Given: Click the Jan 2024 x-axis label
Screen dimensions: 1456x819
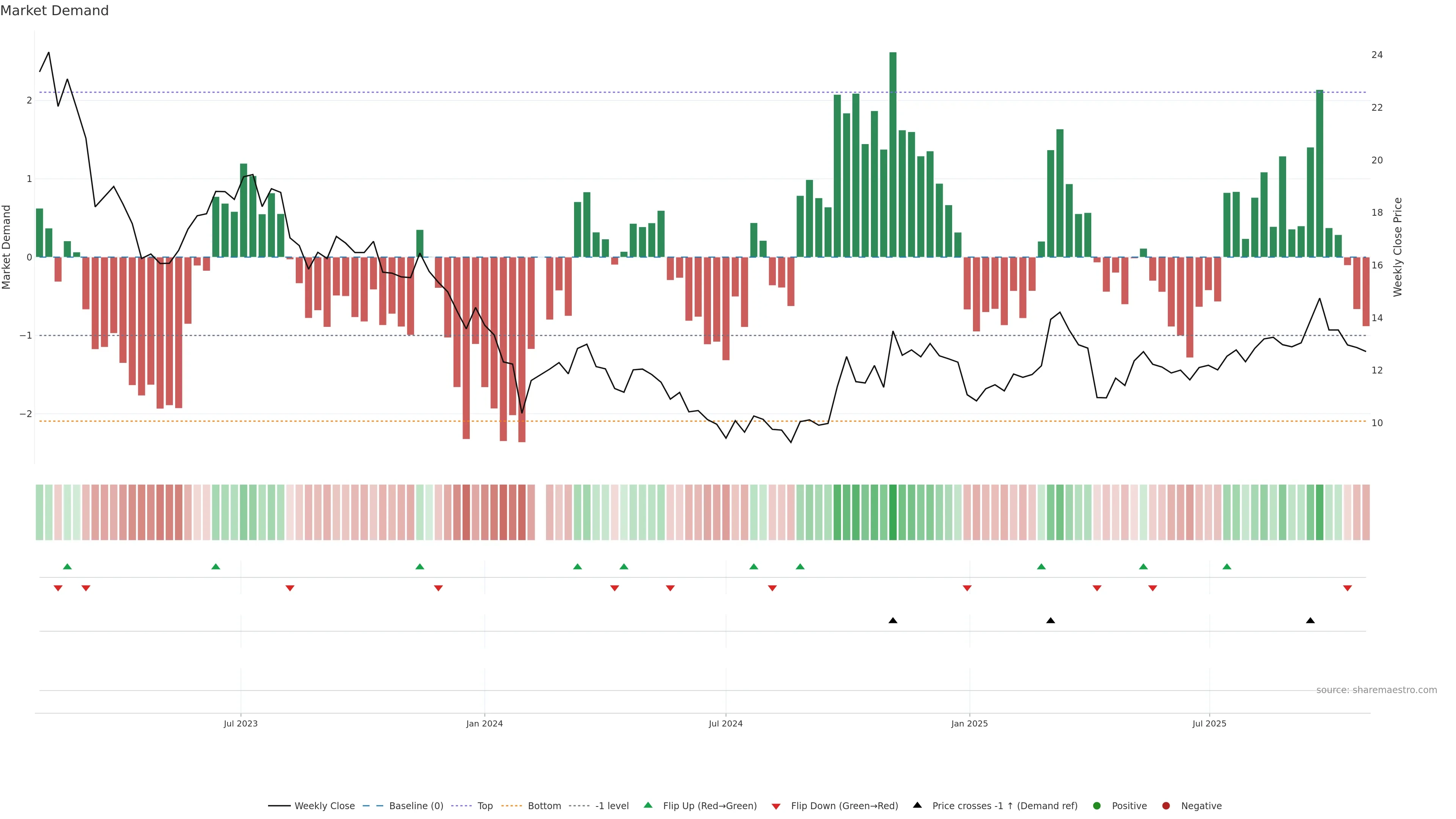Looking at the screenshot, I should (x=485, y=724).
